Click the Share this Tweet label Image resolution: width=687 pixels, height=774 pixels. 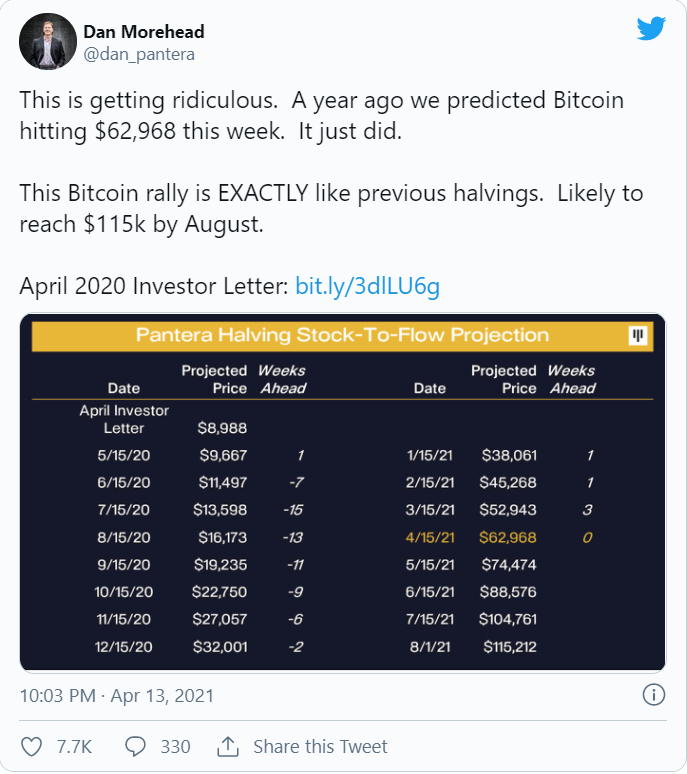[x=320, y=746]
